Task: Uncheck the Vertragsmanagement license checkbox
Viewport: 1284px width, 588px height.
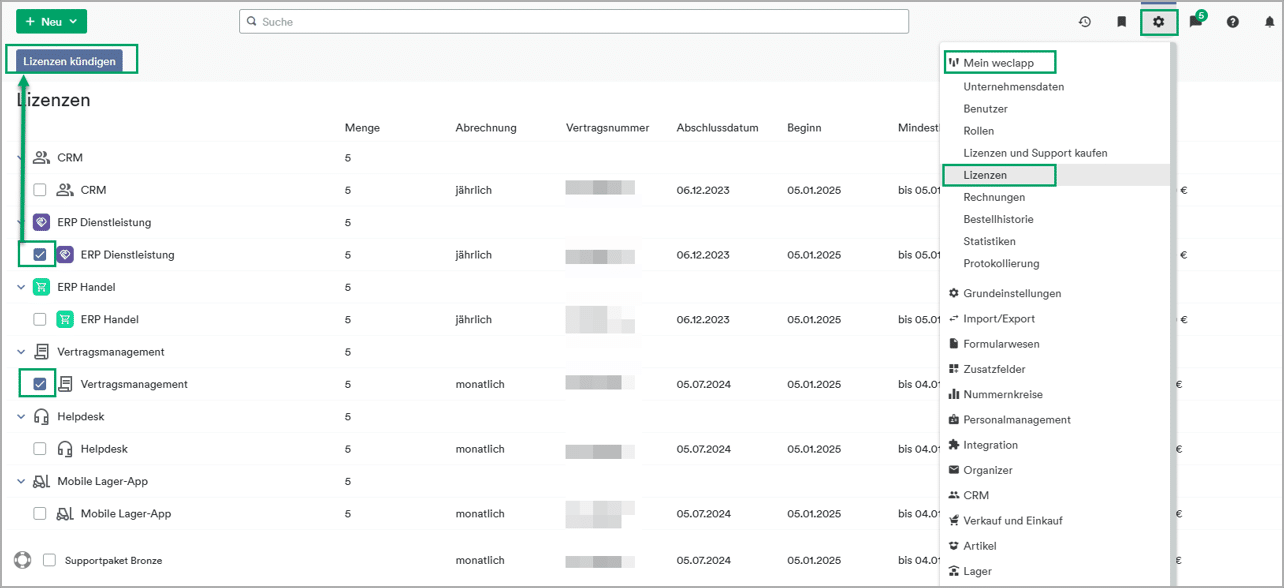Action: (40, 384)
